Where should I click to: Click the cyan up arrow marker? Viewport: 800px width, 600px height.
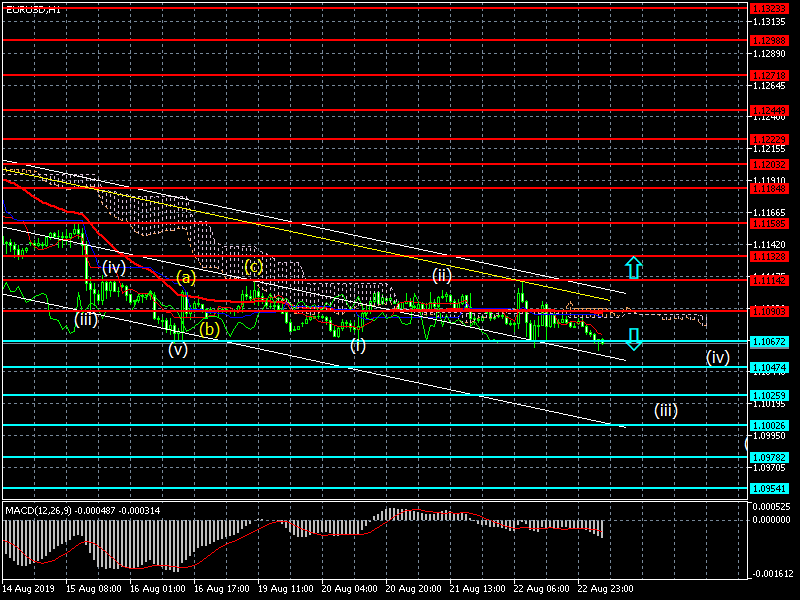click(633, 267)
